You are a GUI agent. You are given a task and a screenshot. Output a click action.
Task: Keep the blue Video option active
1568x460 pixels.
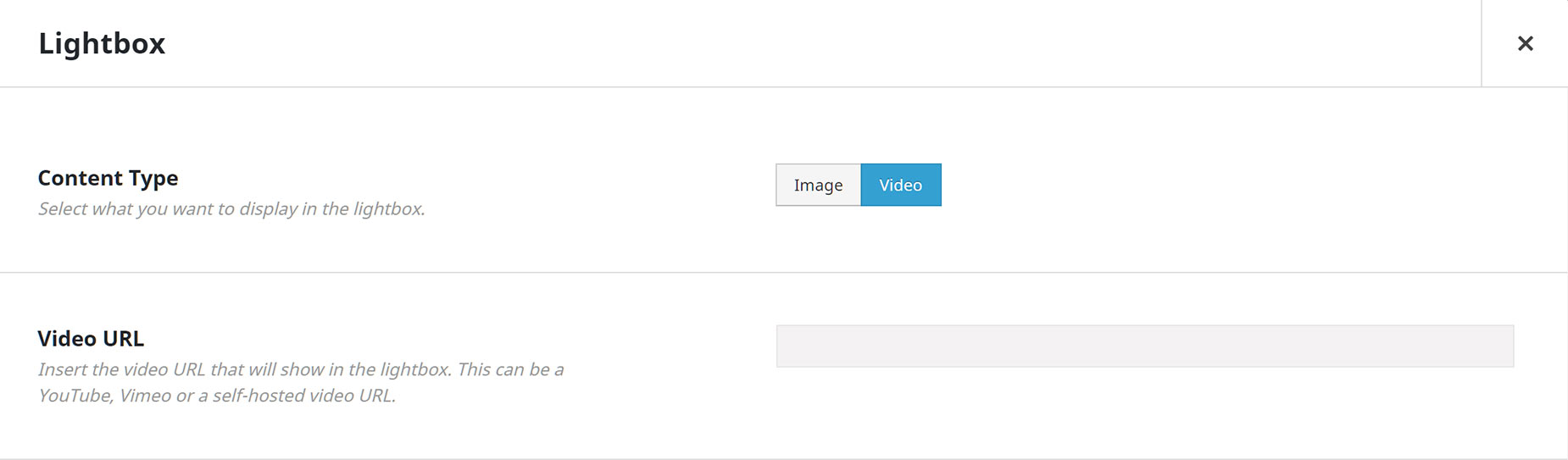(901, 185)
